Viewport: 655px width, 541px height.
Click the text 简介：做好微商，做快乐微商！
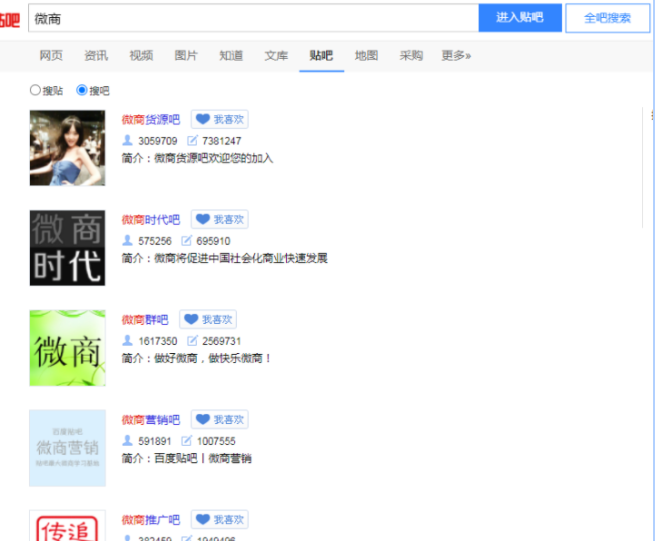click(x=196, y=358)
